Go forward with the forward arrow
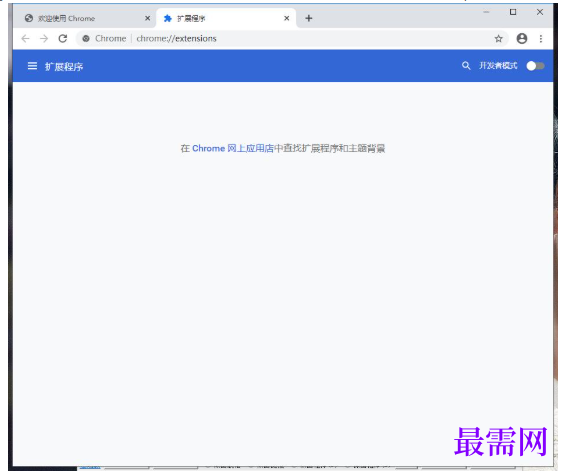Viewport: 566px width, 473px height. click(x=44, y=39)
